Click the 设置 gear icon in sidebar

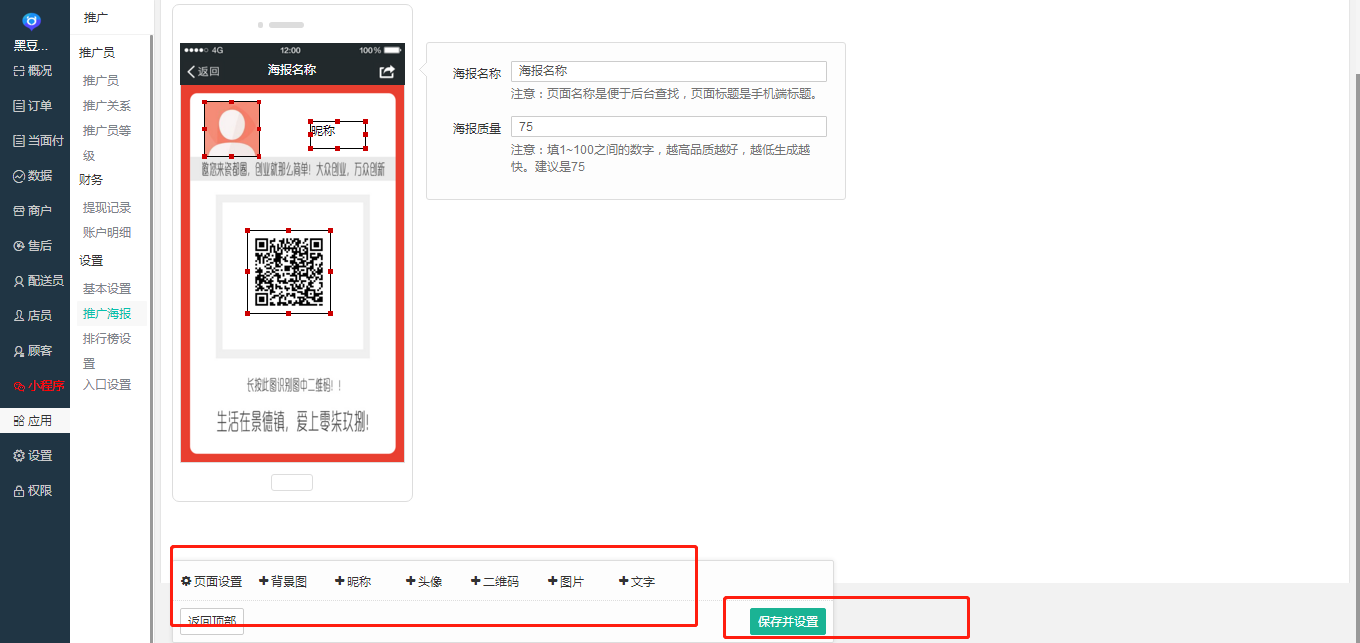pos(18,455)
